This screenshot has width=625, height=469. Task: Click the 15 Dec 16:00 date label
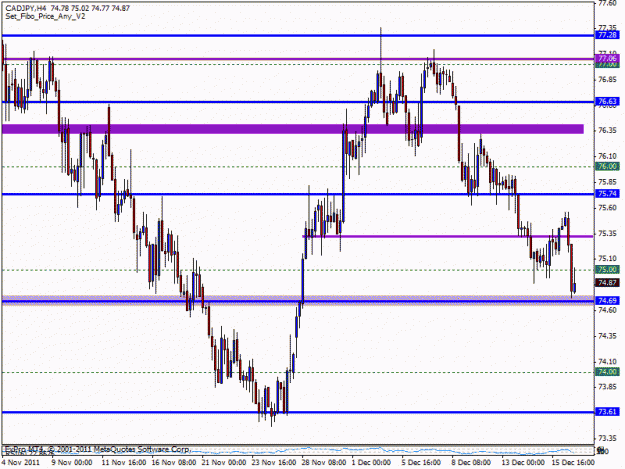[573, 463]
